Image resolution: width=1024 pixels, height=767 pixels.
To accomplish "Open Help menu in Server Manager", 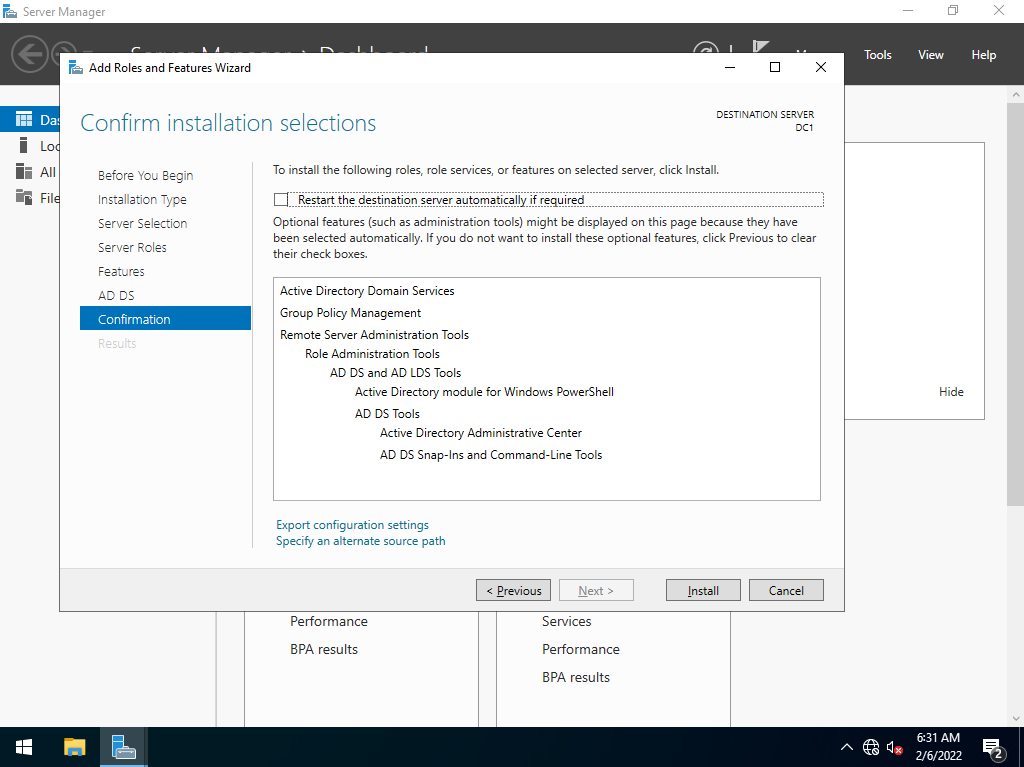I will tap(983, 55).
